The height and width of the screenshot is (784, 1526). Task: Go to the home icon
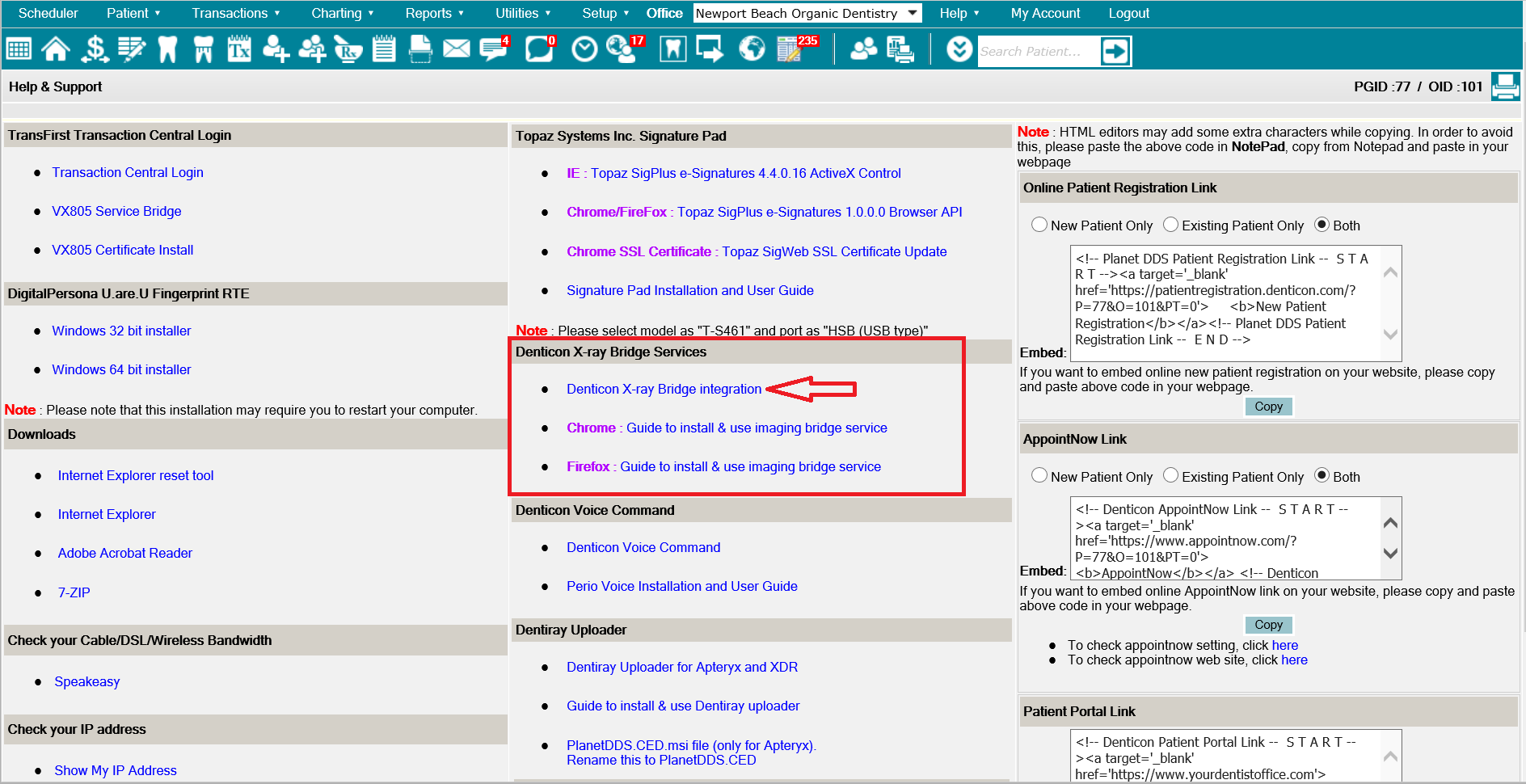tap(56, 49)
